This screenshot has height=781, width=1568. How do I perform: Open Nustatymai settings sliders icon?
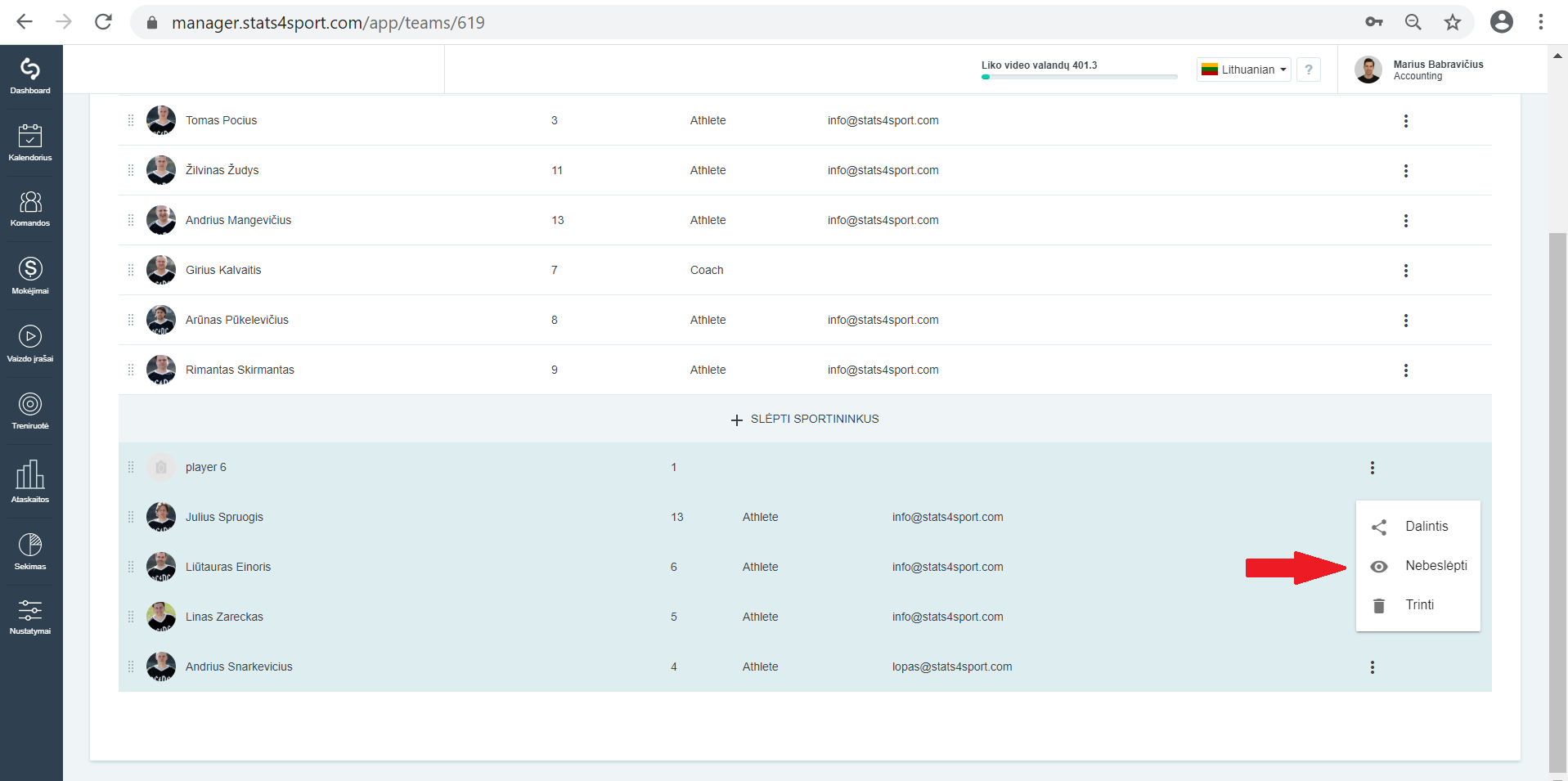click(30, 617)
